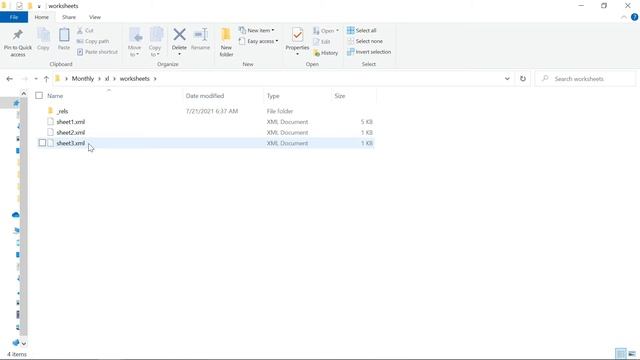Open Quick Access Toolbar customize arrow
The image size is (640, 360).
pyautogui.click(x=39, y=6)
